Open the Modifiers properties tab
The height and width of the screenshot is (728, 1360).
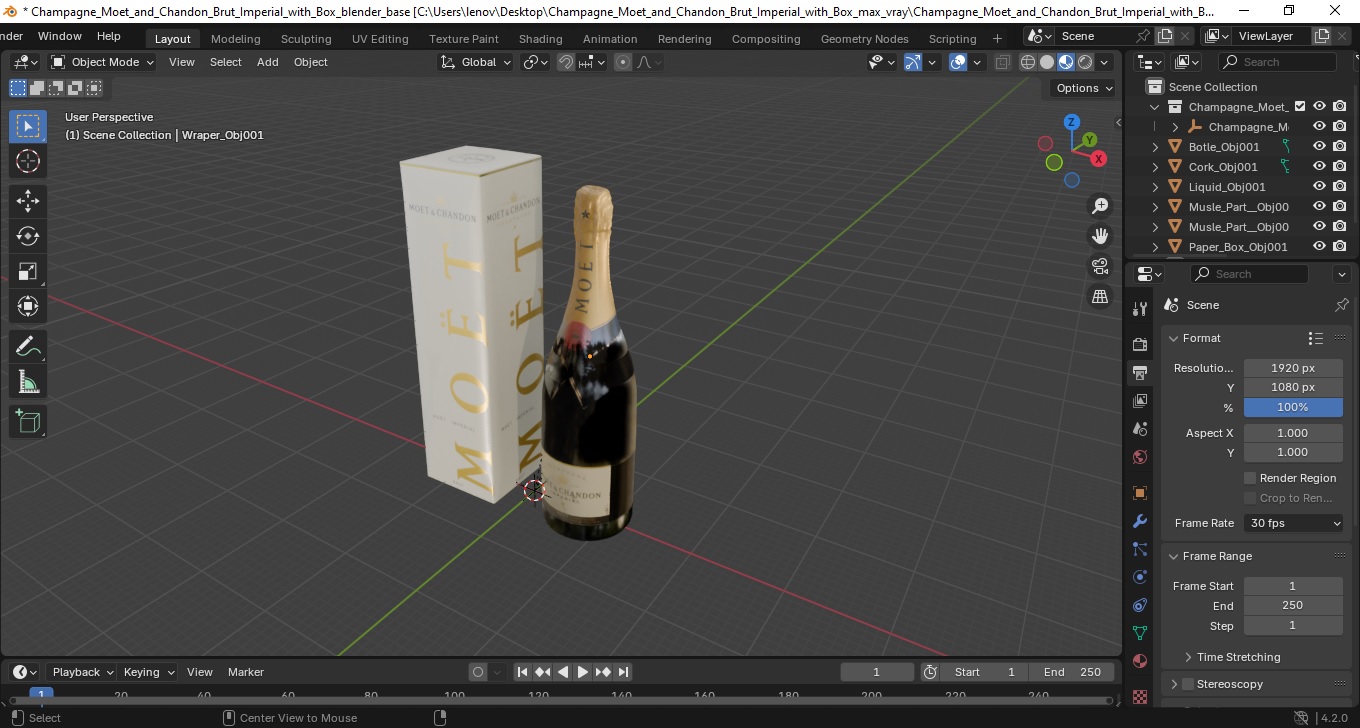(x=1140, y=521)
